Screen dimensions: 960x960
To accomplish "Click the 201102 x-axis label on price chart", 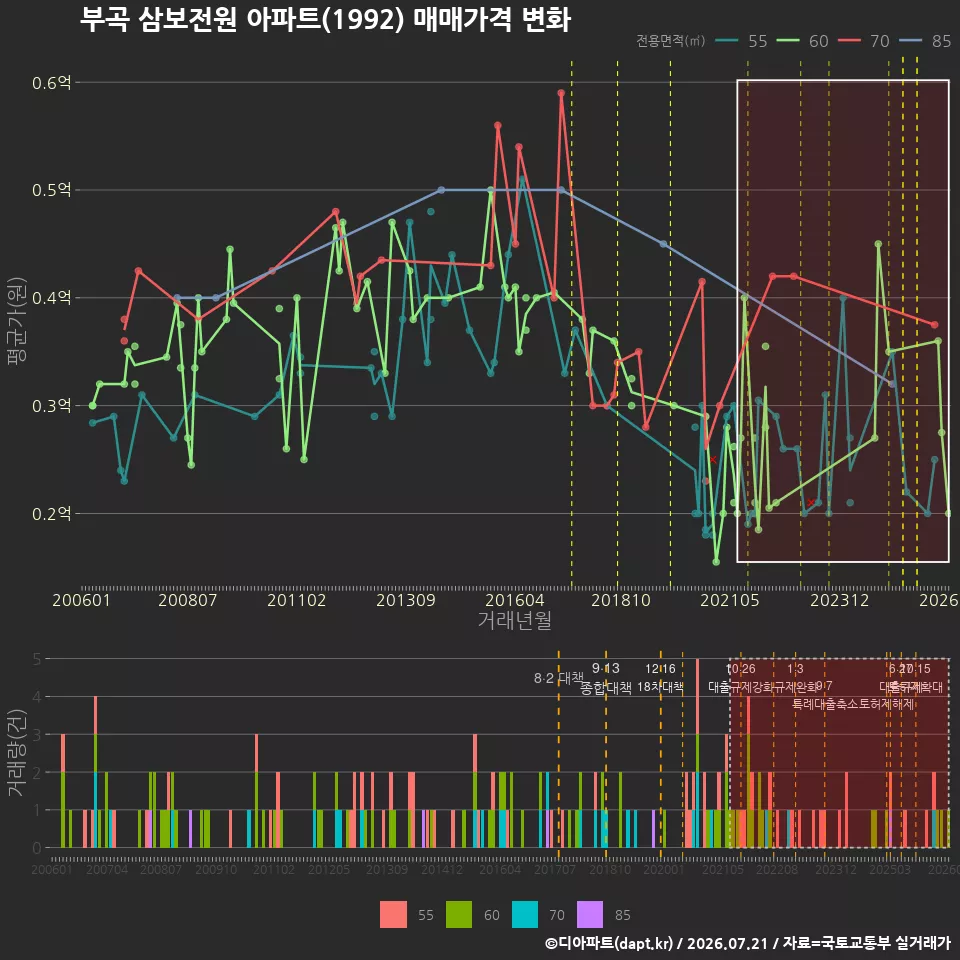I will click(296, 600).
